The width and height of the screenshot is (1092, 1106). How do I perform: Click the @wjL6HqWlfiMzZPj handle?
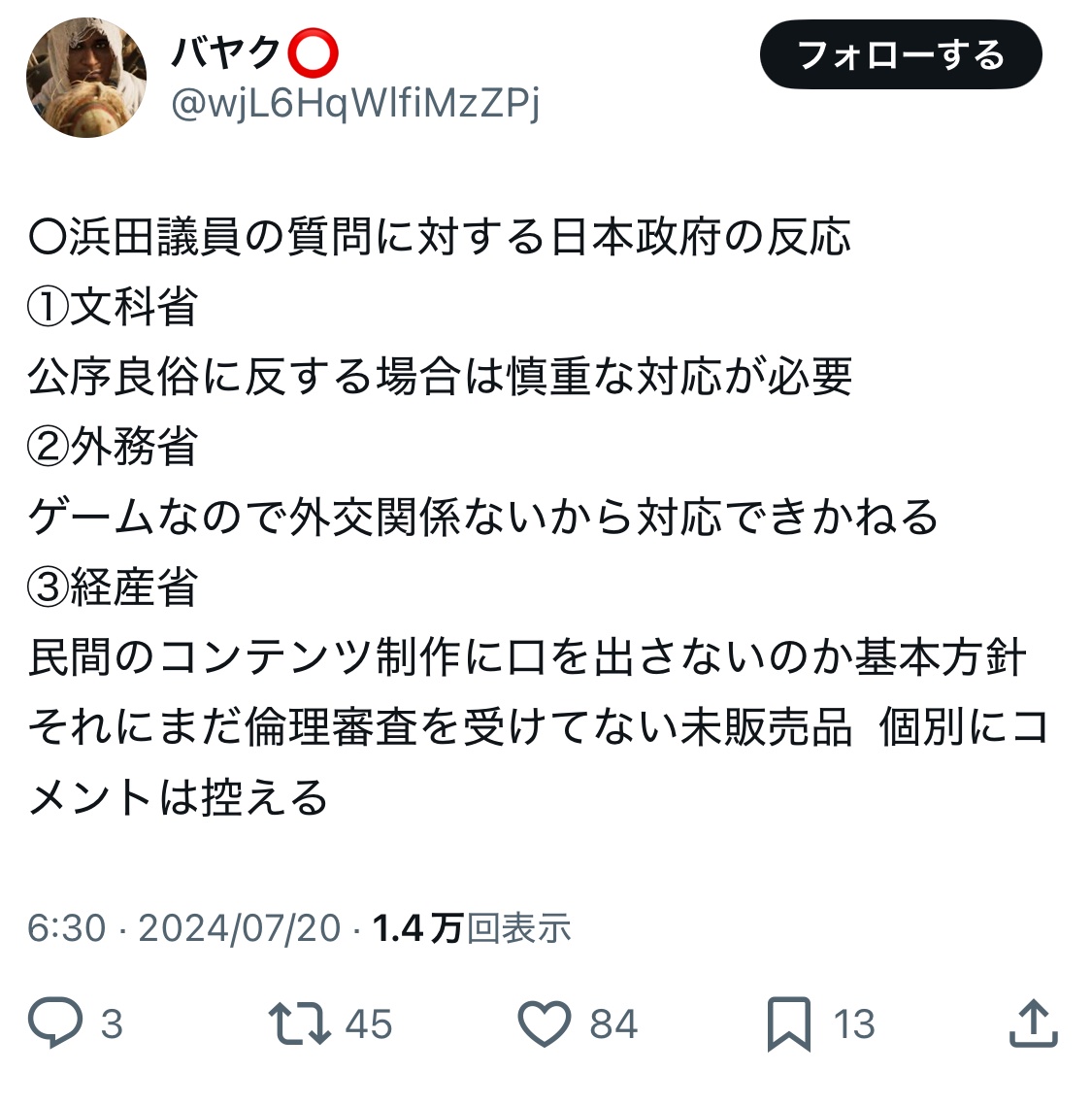pyautogui.click(x=355, y=105)
